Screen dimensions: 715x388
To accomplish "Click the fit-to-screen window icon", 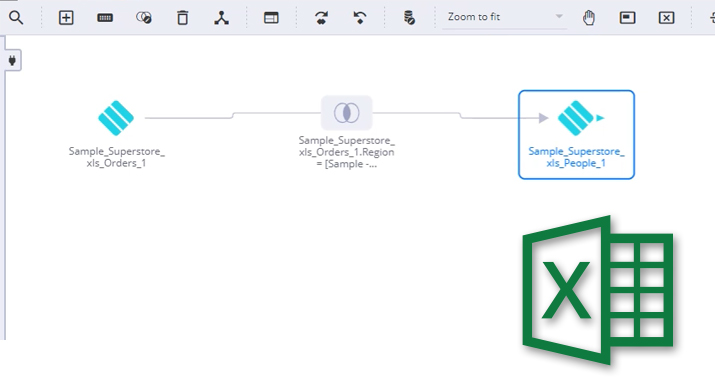I will (627, 18).
